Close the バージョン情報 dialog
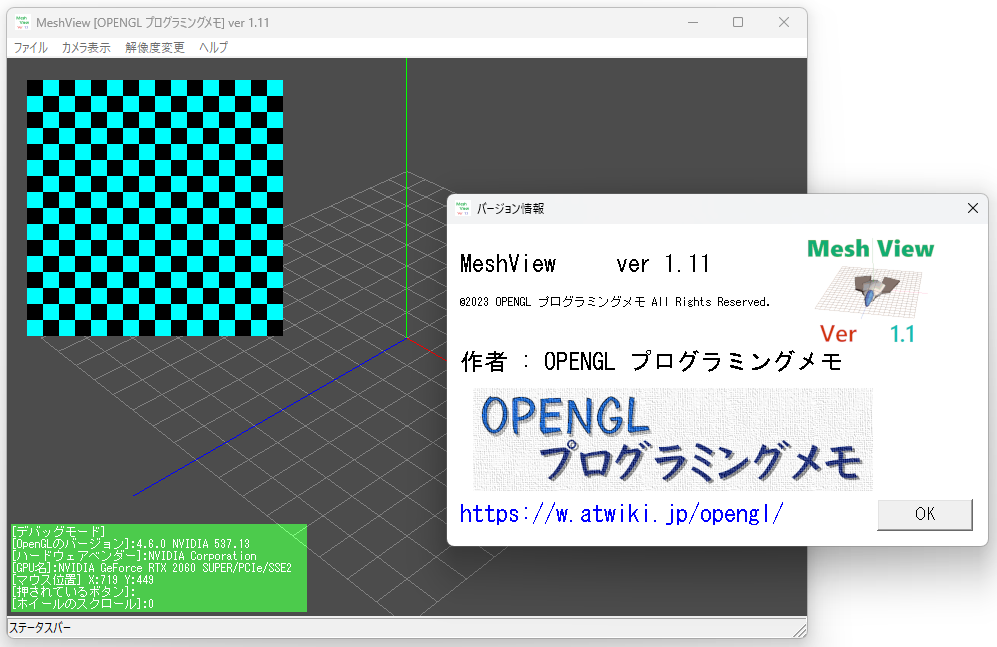997x647 pixels. [972, 208]
